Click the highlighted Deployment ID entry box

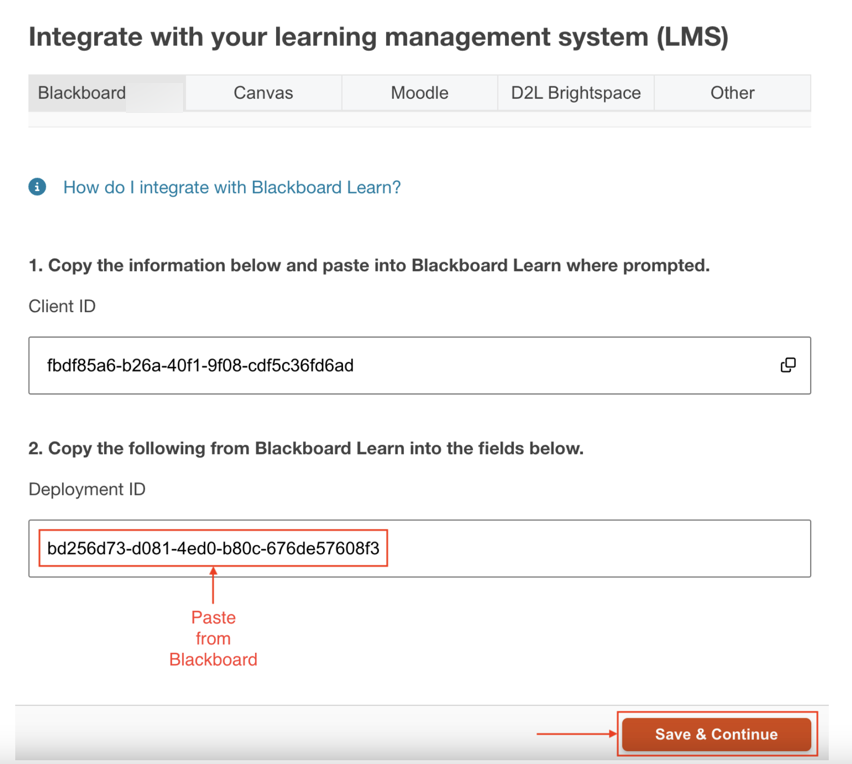pyautogui.click(x=213, y=548)
